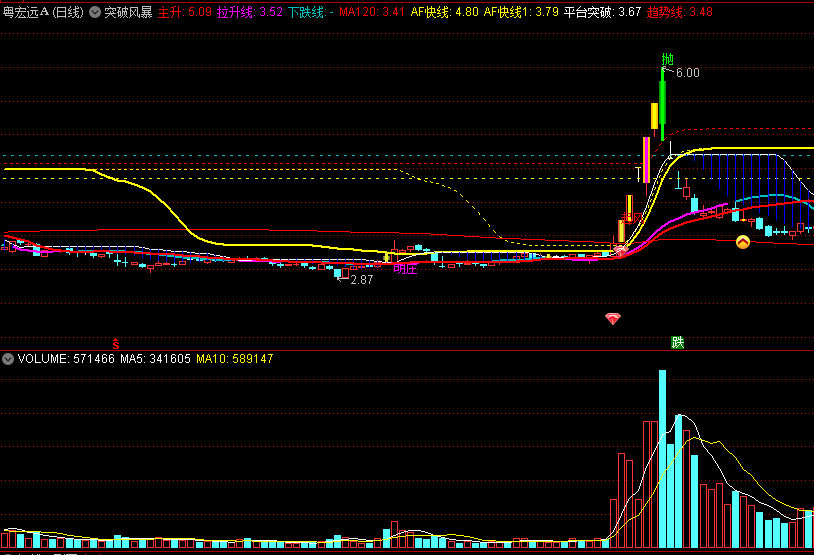Click the 主升: 5.09 value
This screenshot has width=814, height=555.
[x=185, y=12]
